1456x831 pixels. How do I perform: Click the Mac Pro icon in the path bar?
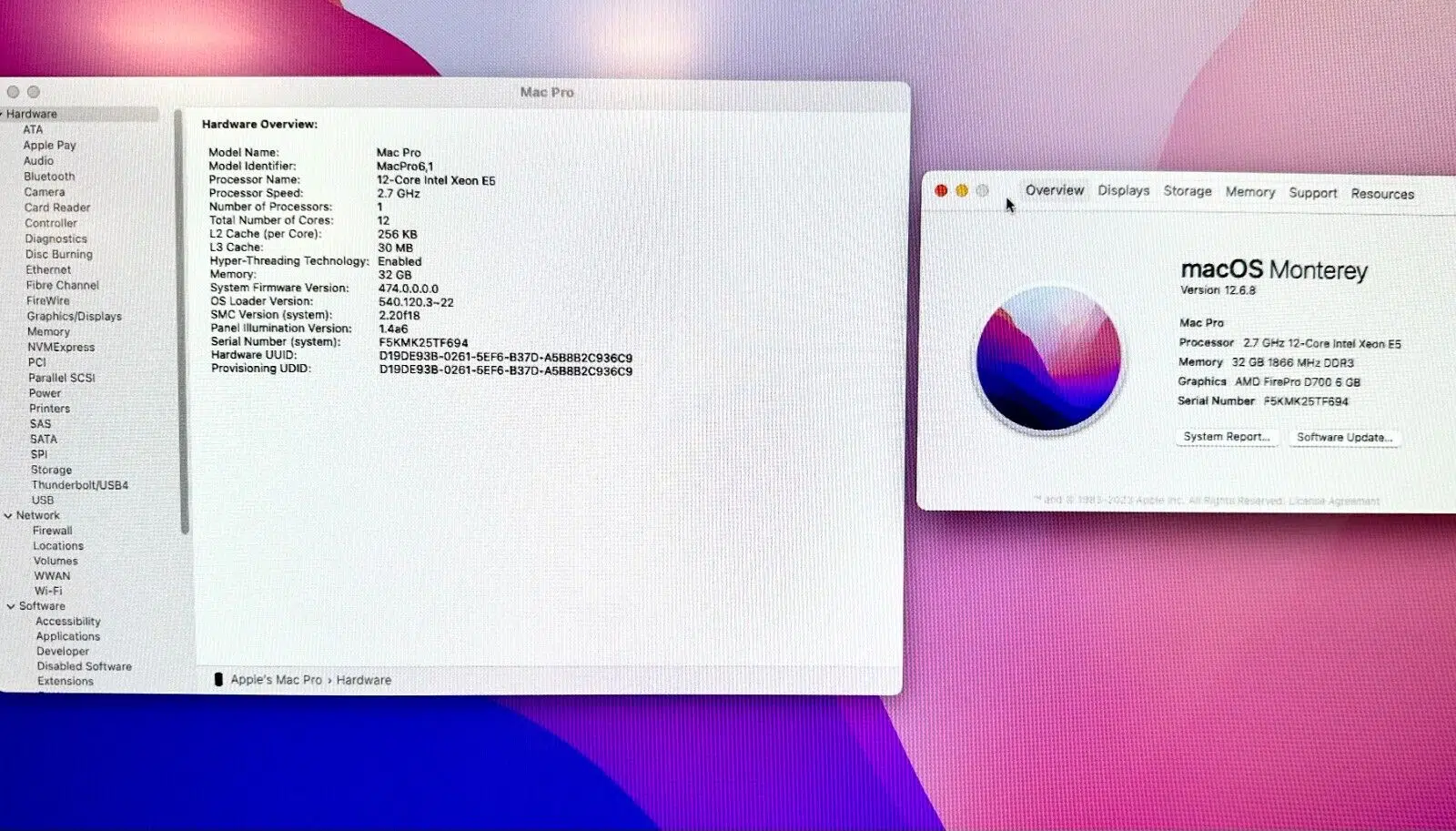tap(218, 680)
